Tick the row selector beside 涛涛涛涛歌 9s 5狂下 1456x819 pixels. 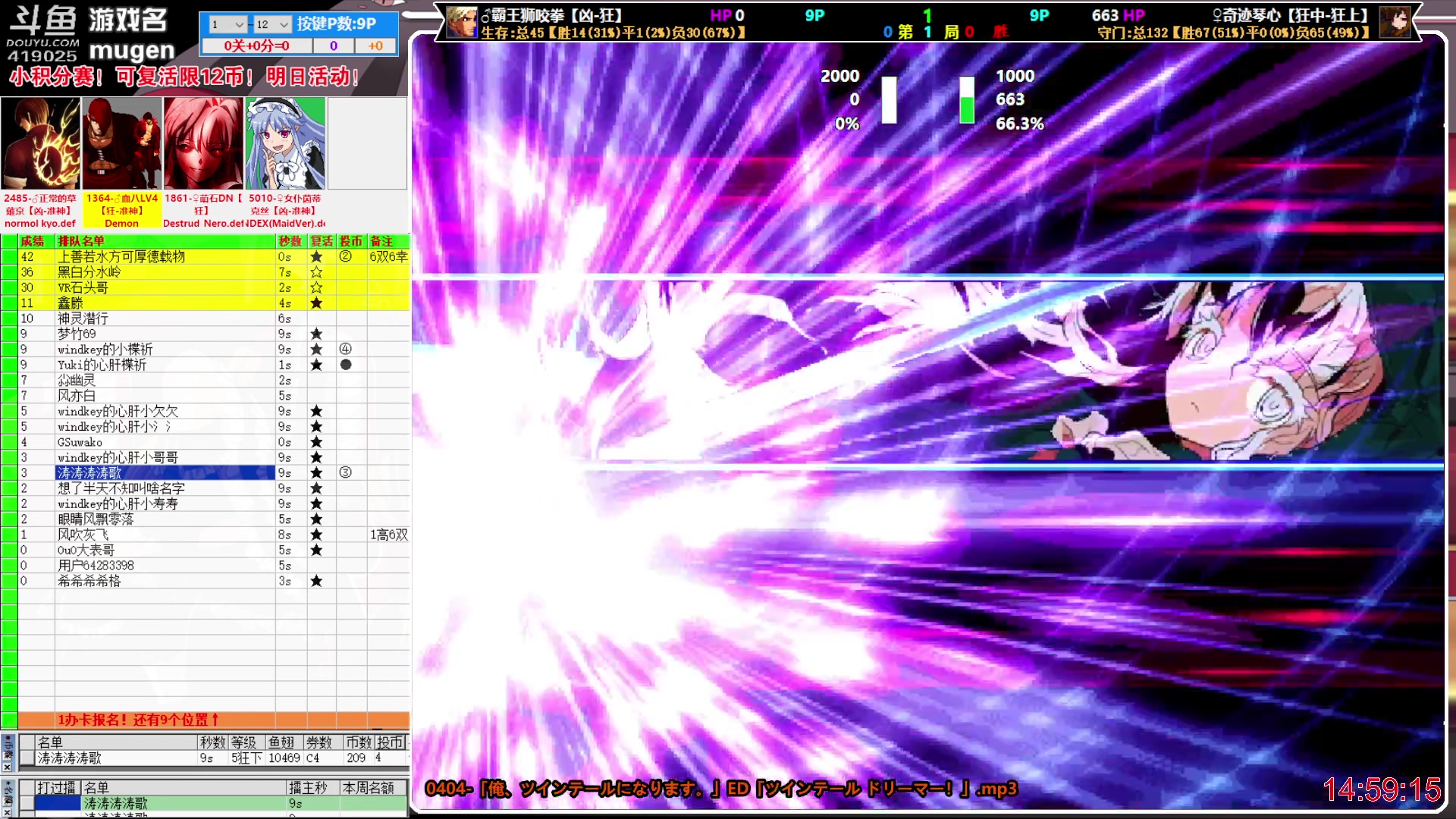click(27, 758)
